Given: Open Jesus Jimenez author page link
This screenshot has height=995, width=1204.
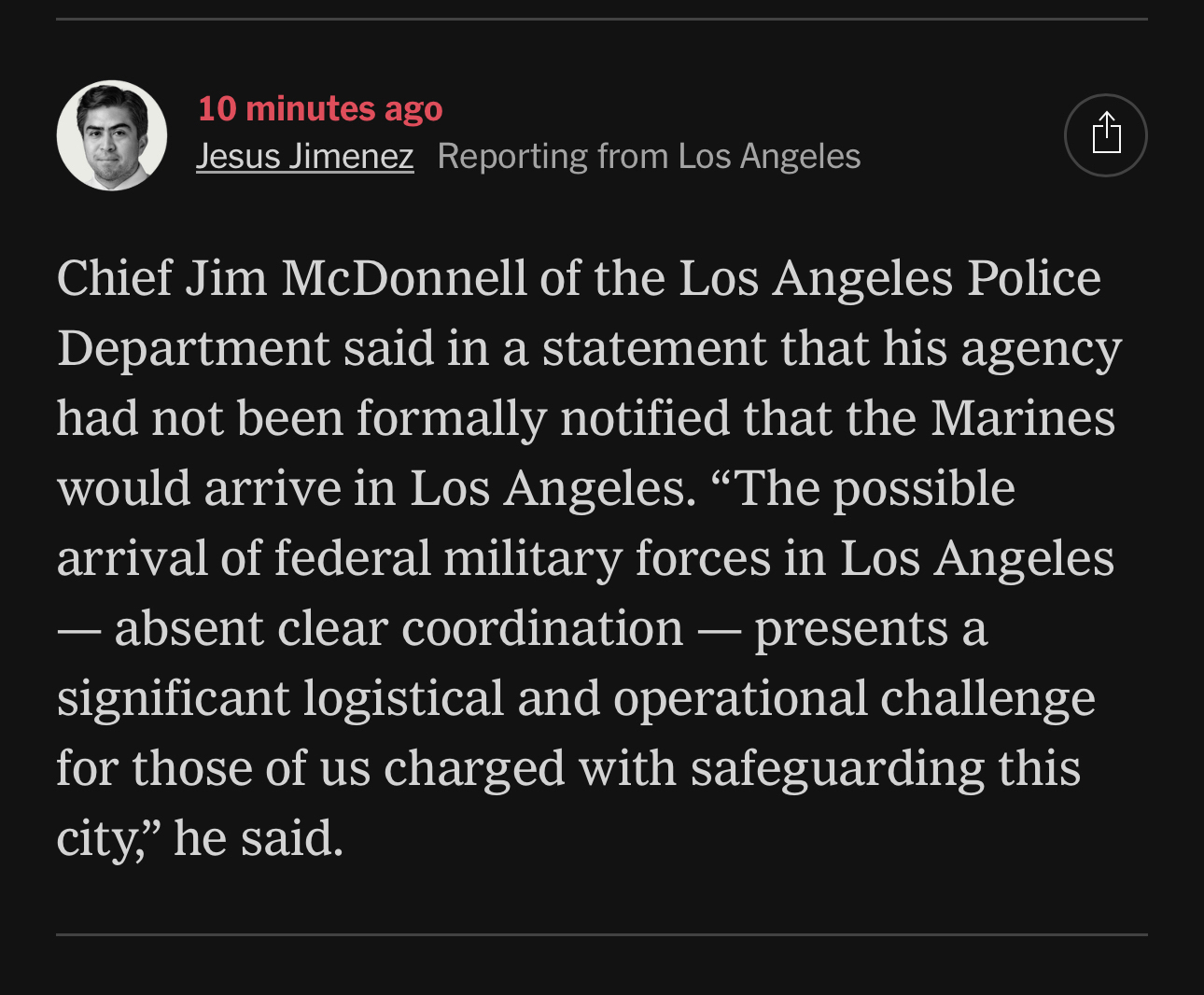Looking at the screenshot, I should (304, 156).
